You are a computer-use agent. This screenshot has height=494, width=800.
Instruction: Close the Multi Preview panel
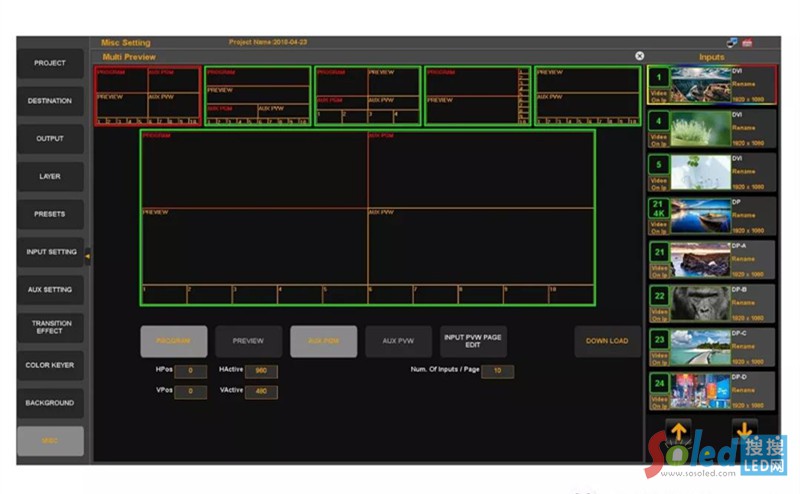tap(640, 56)
